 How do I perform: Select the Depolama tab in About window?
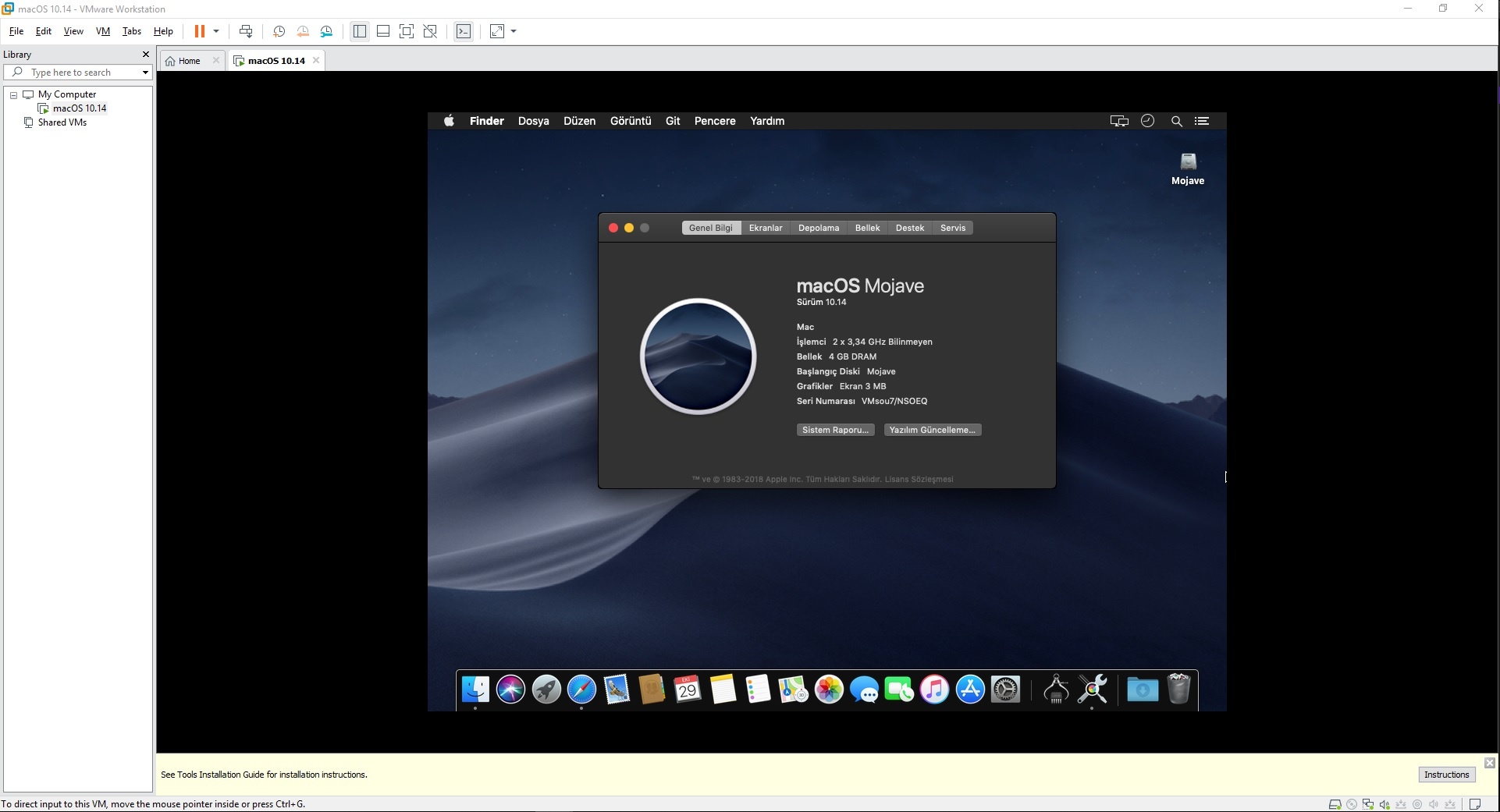[x=818, y=228]
